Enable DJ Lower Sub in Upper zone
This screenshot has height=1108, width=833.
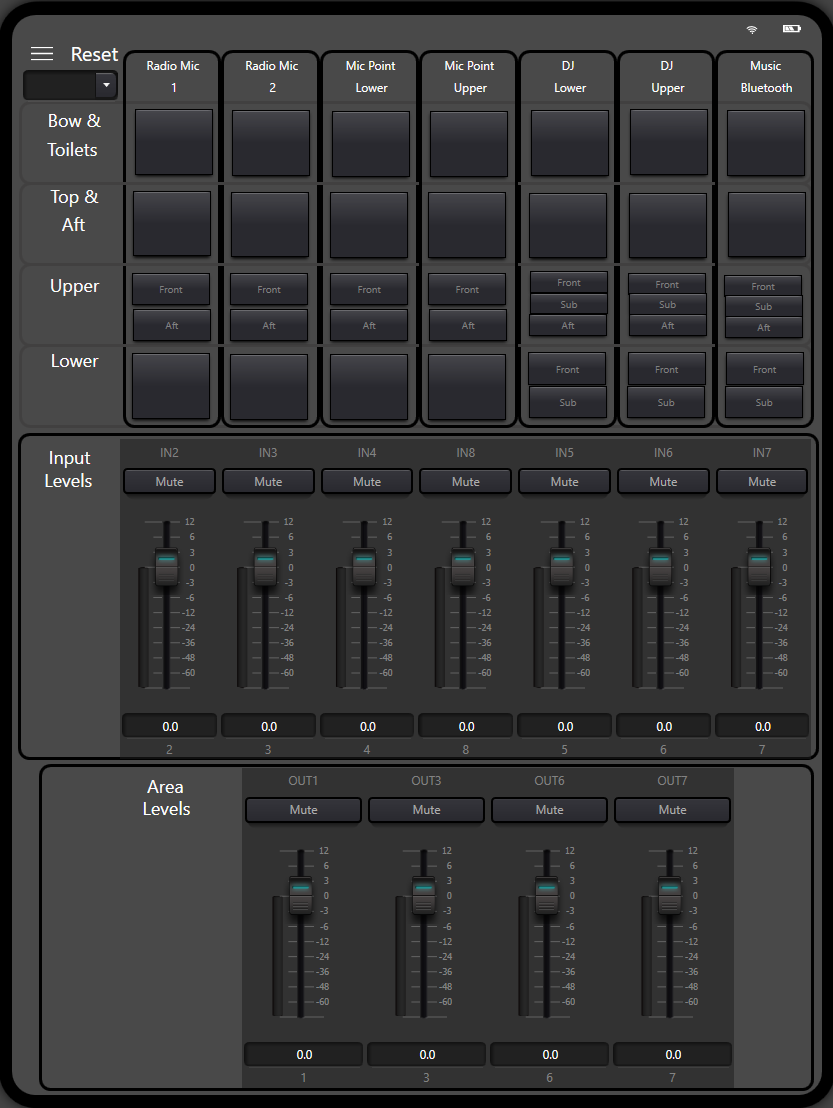coord(568,304)
